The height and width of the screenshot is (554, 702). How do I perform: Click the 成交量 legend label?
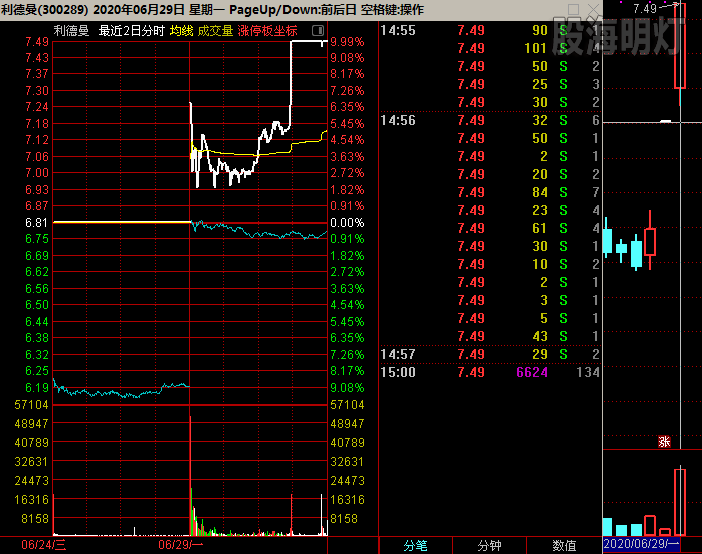[215, 31]
